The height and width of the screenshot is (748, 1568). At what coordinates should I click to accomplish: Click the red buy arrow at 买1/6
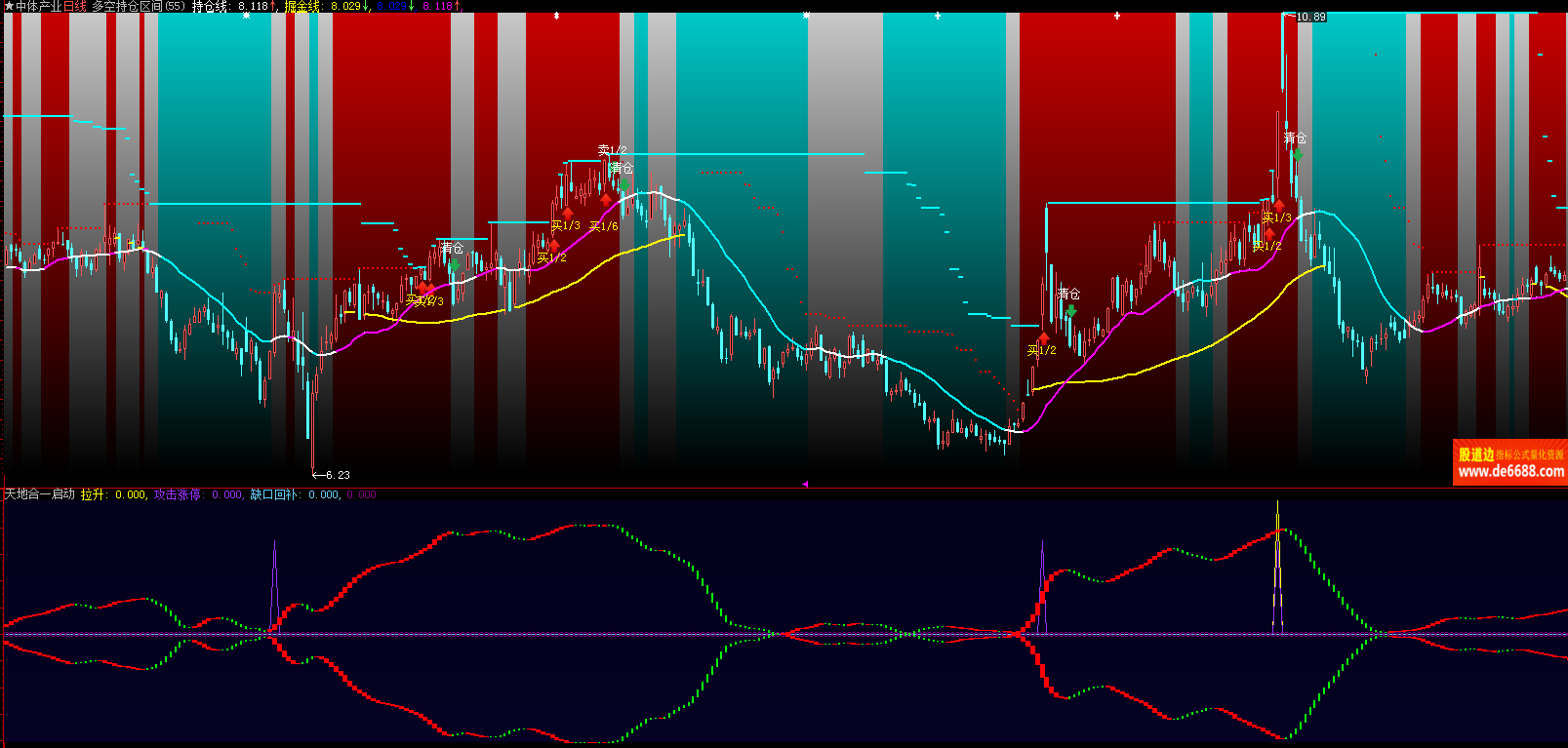tap(606, 201)
